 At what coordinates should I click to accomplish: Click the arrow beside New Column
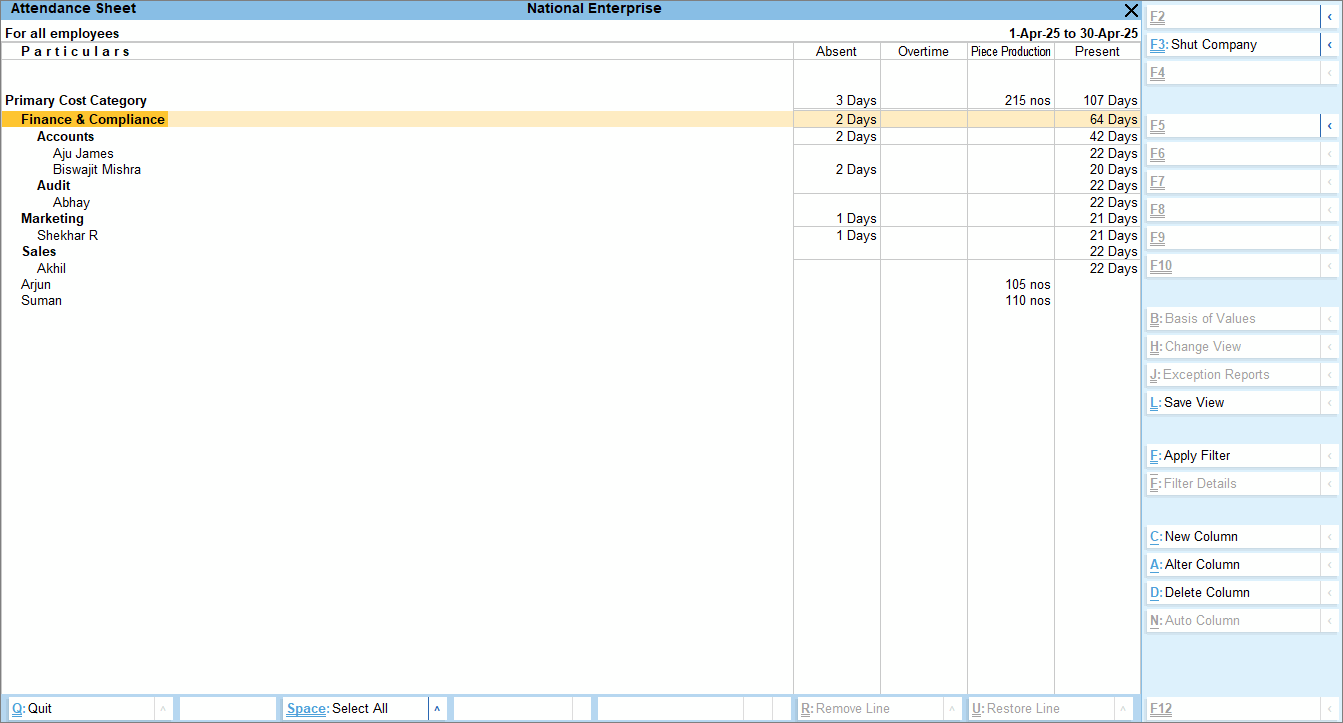click(1330, 537)
